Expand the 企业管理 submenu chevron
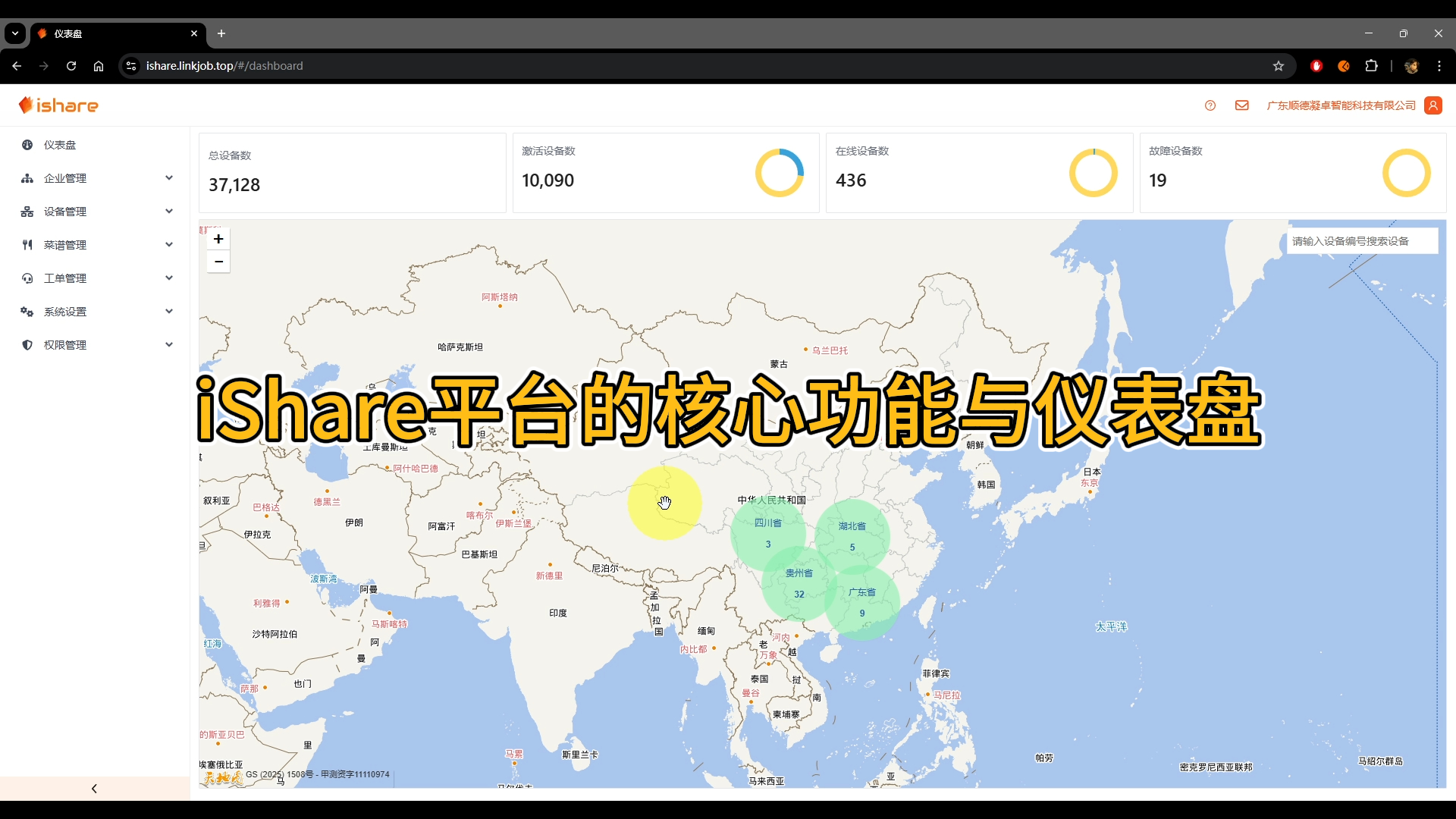 (168, 177)
